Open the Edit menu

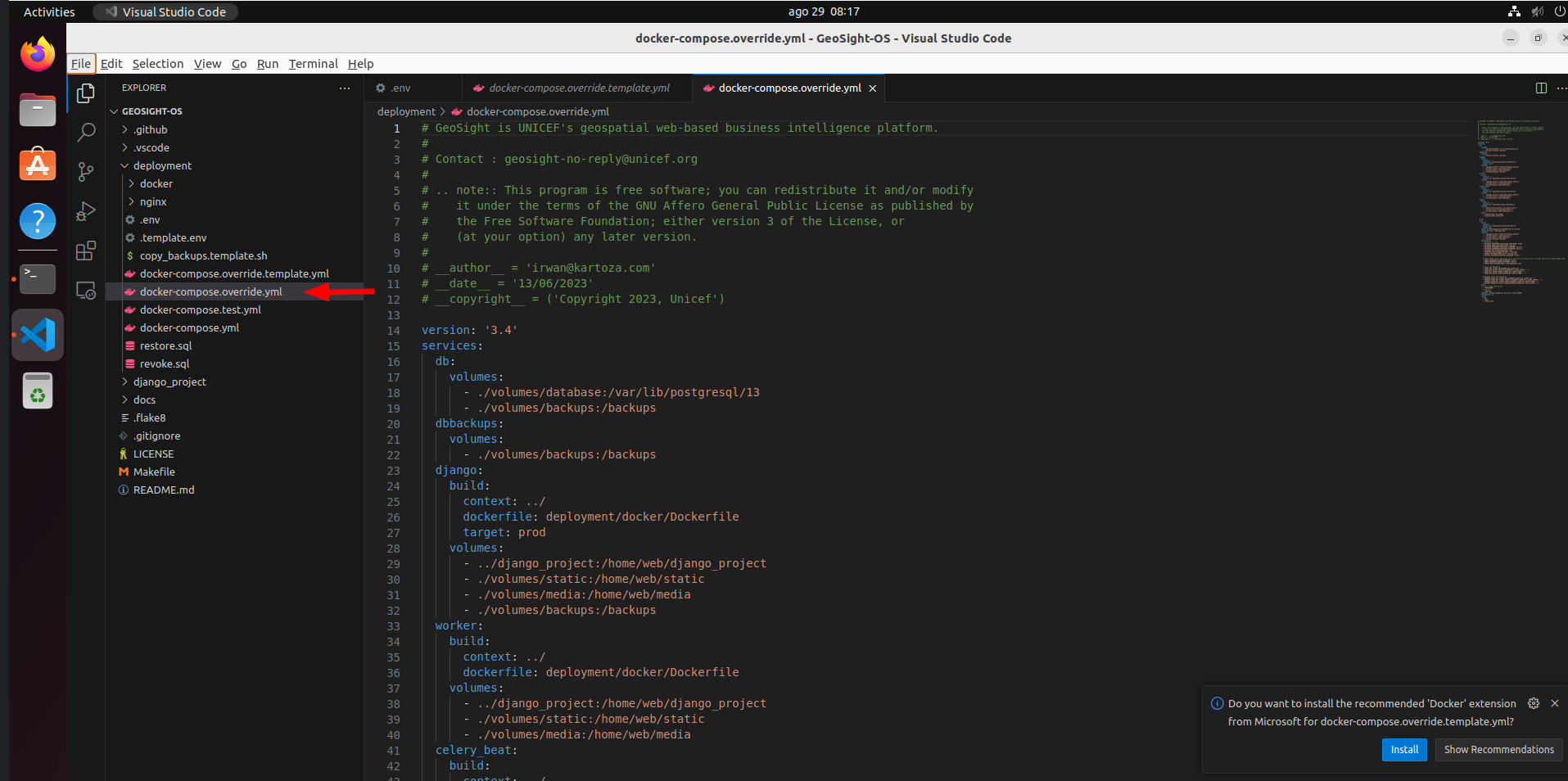pyautogui.click(x=111, y=64)
